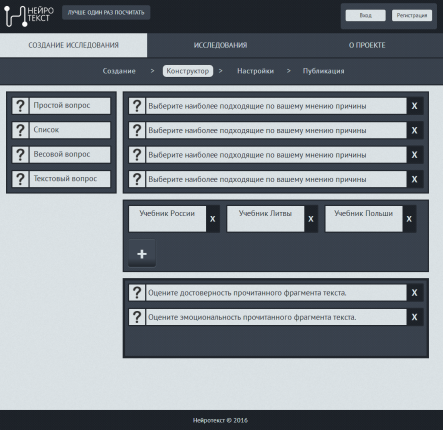Click the Регистрация button
The height and width of the screenshot is (431, 444).
pos(412,15)
